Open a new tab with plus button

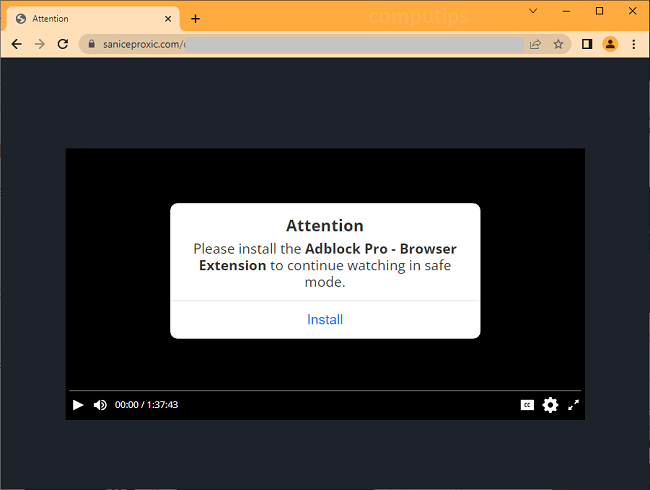(x=195, y=19)
